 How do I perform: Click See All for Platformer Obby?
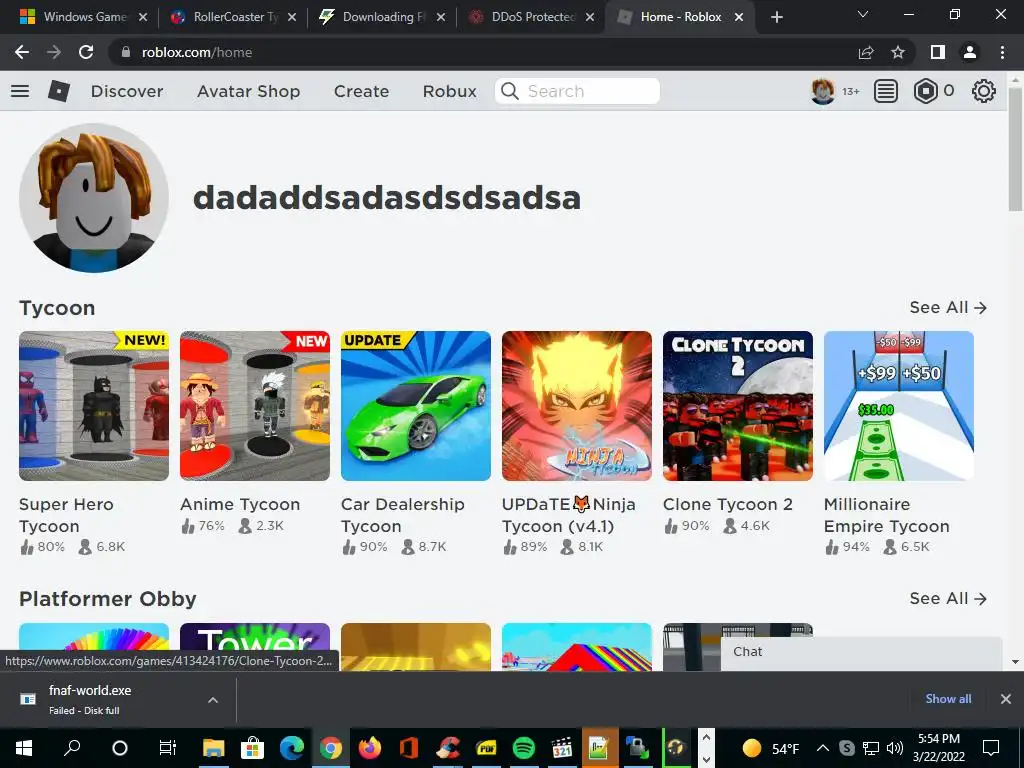(948, 598)
